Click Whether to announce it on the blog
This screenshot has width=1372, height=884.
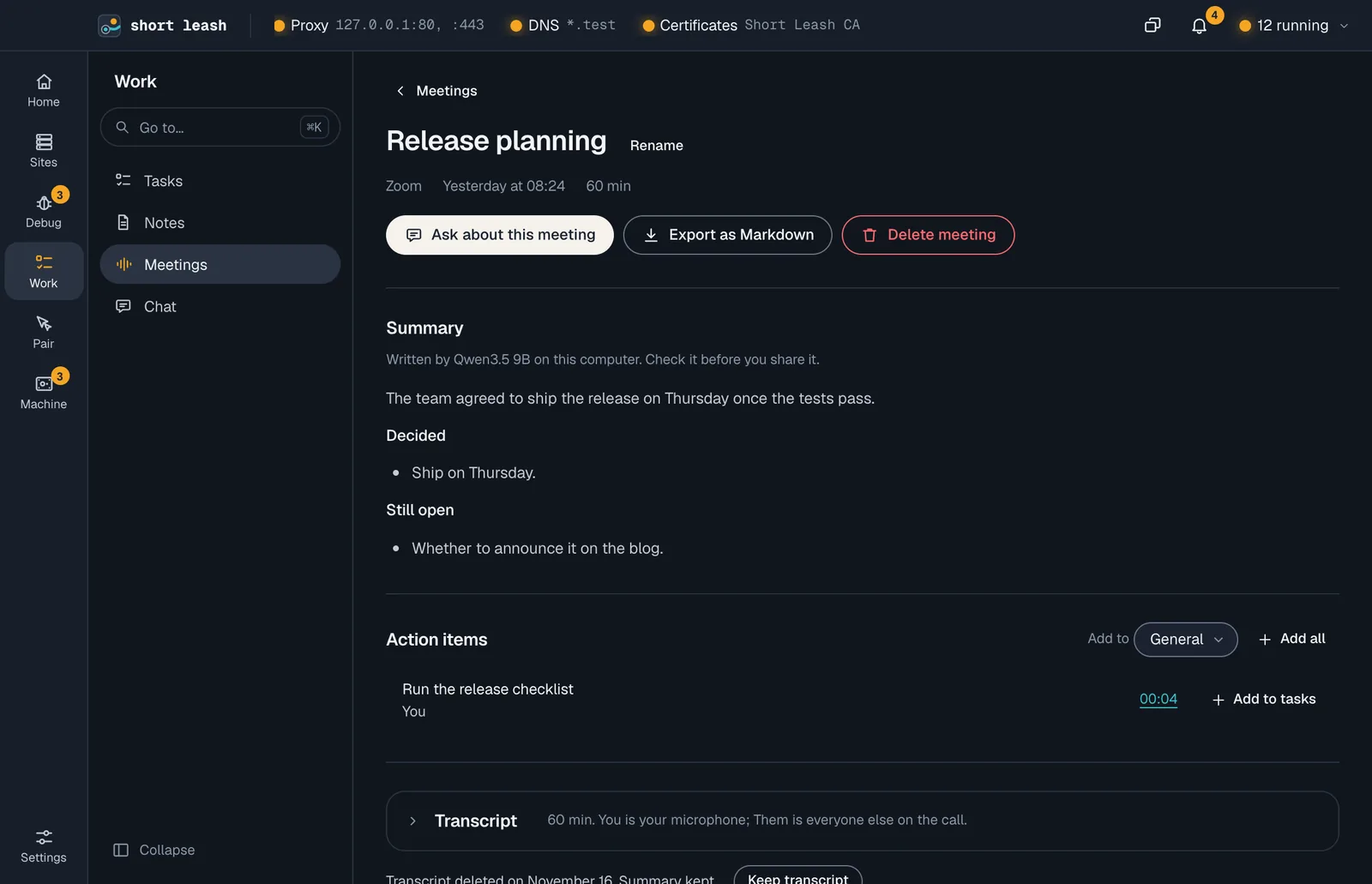(x=537, y=548)
